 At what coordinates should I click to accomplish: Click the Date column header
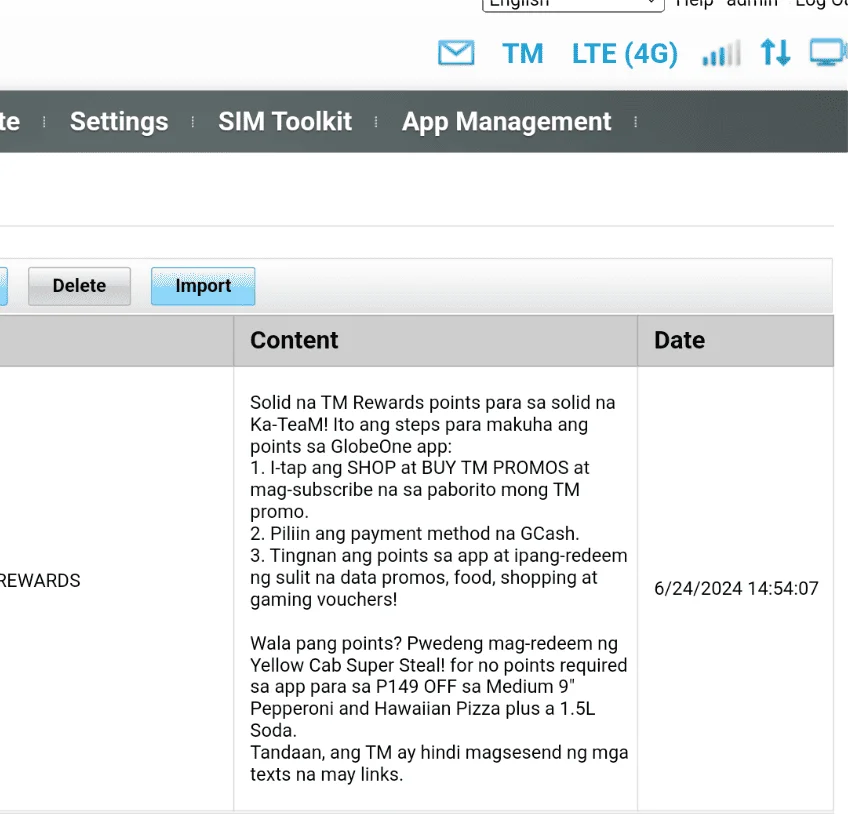click(736, 341)
